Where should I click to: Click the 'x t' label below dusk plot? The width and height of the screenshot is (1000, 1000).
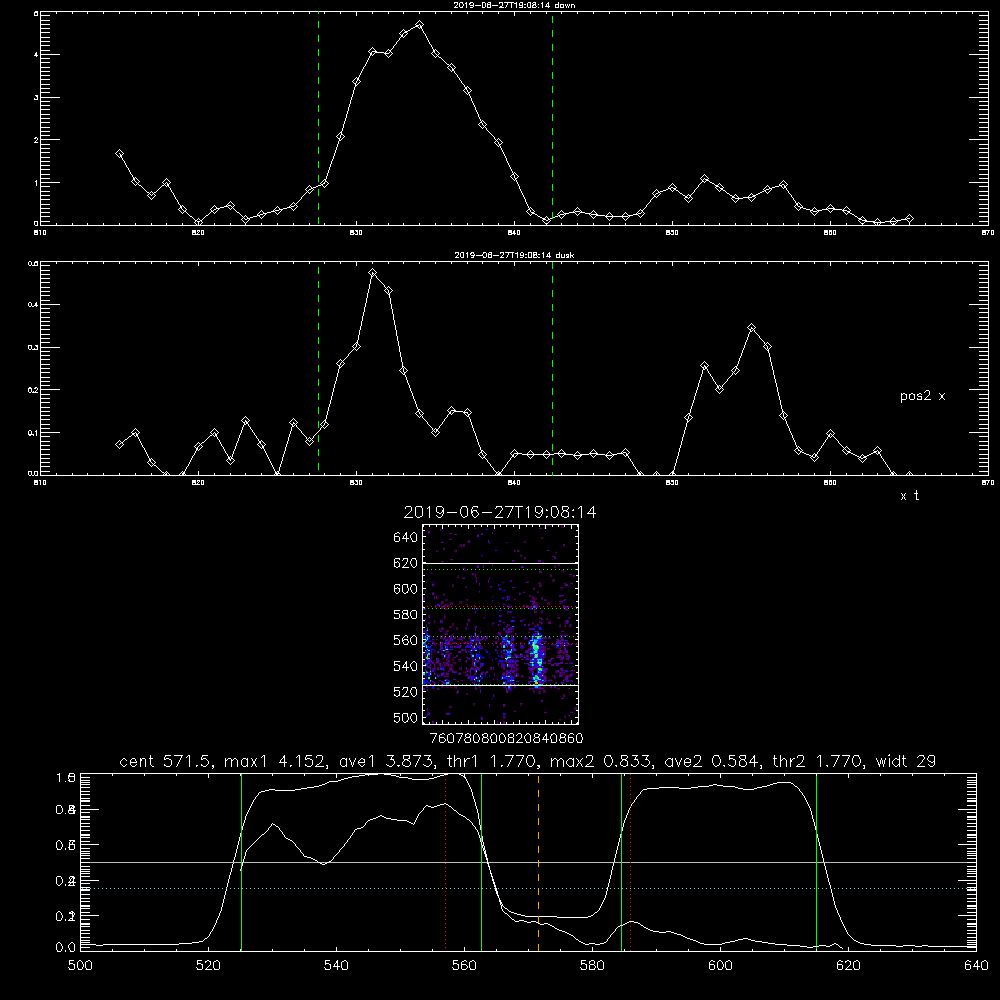pos(909,496)
